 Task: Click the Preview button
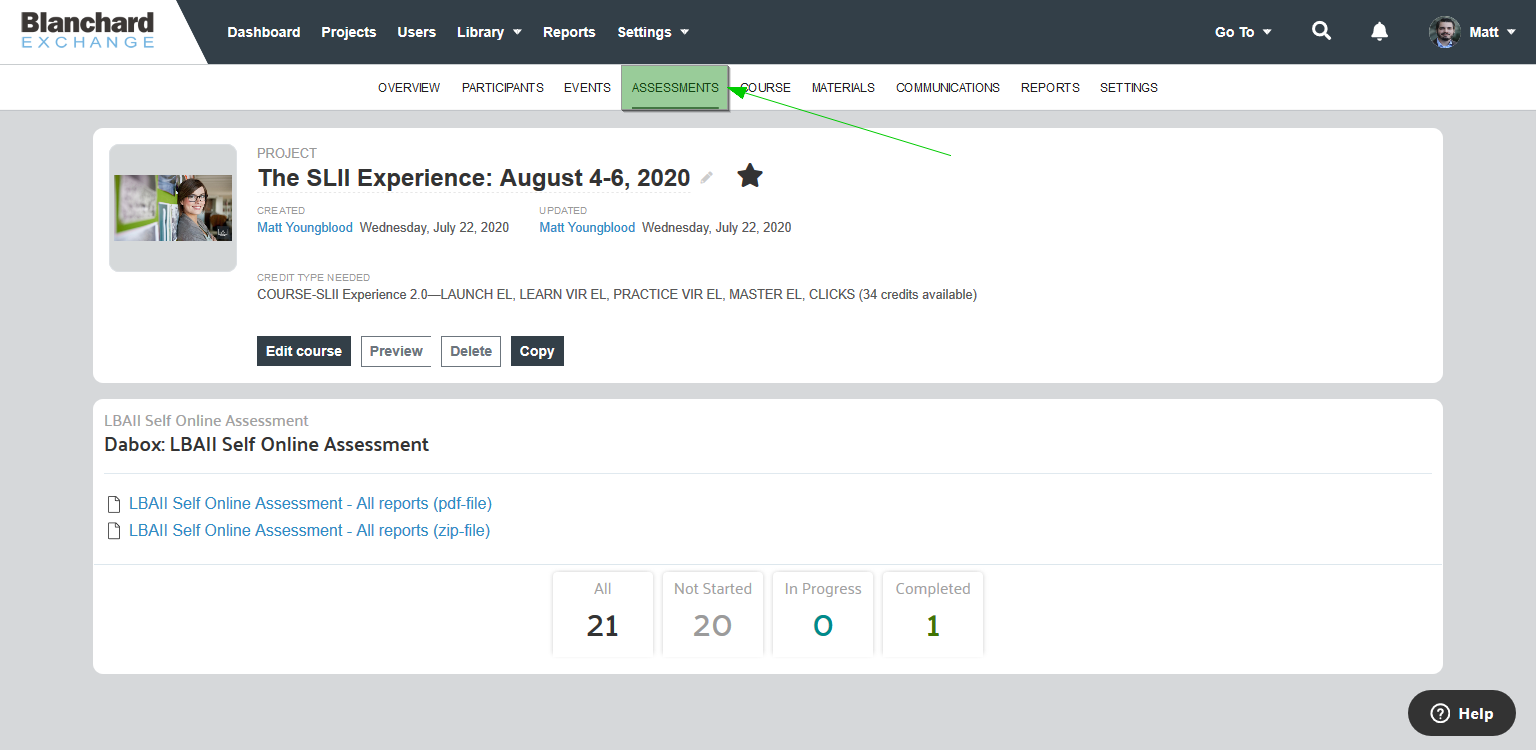tap(396, 351)
